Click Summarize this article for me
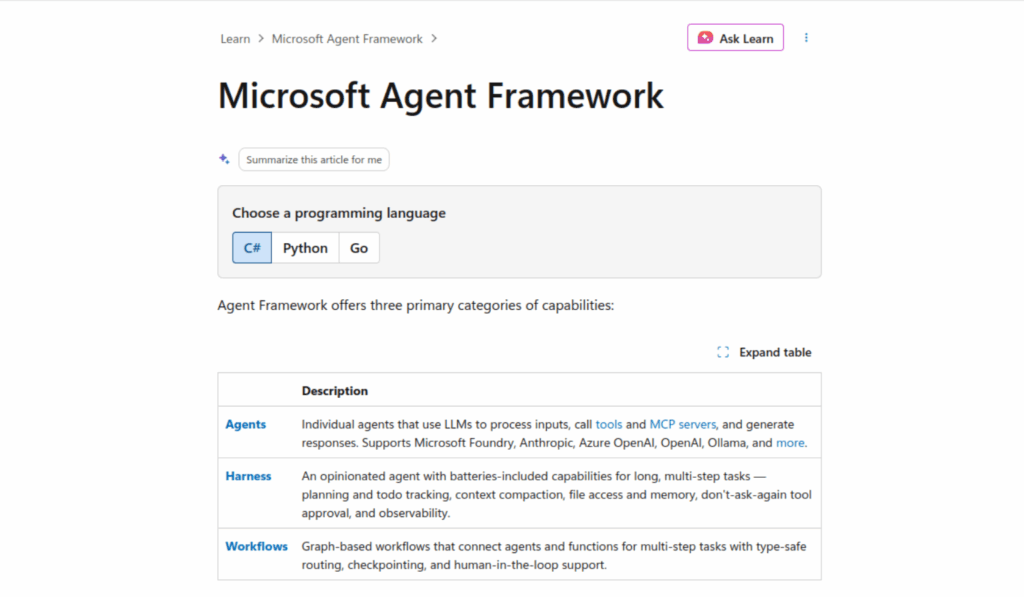Viewport: 1024px width, 597px height. tap(314, 159)
